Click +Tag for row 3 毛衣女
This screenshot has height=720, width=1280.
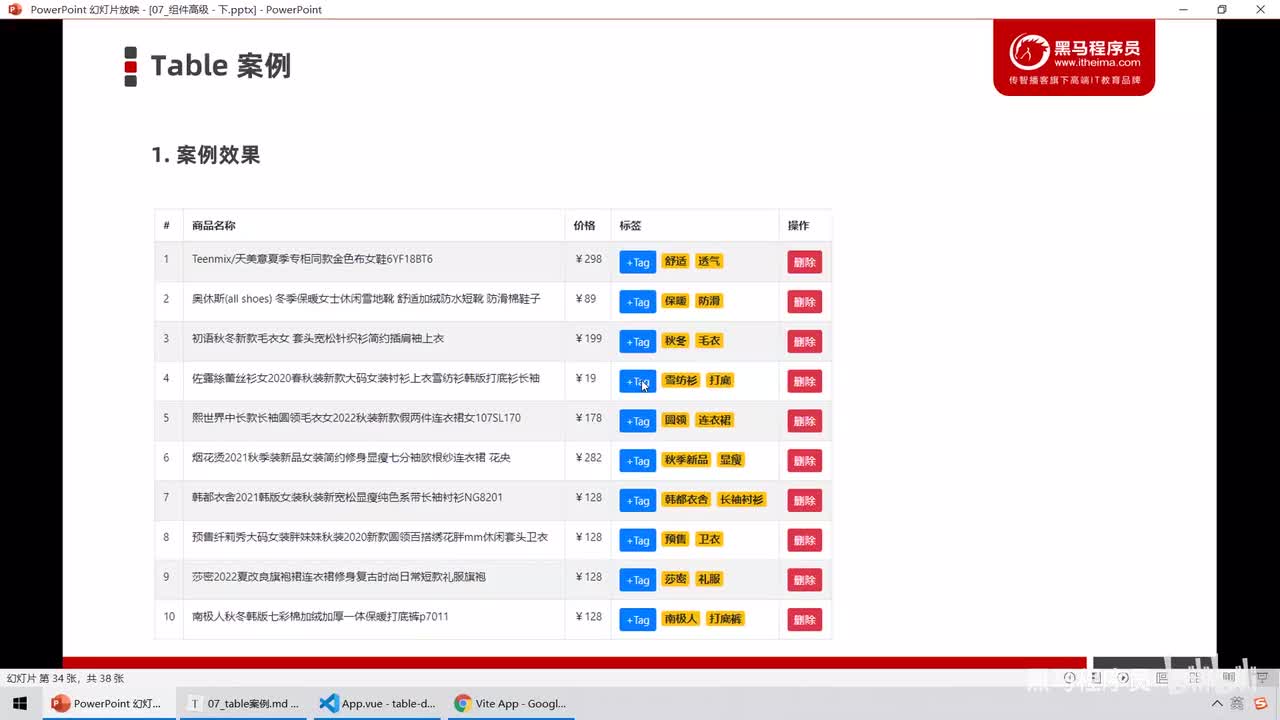pyautogui.click(x=637, y=342)
